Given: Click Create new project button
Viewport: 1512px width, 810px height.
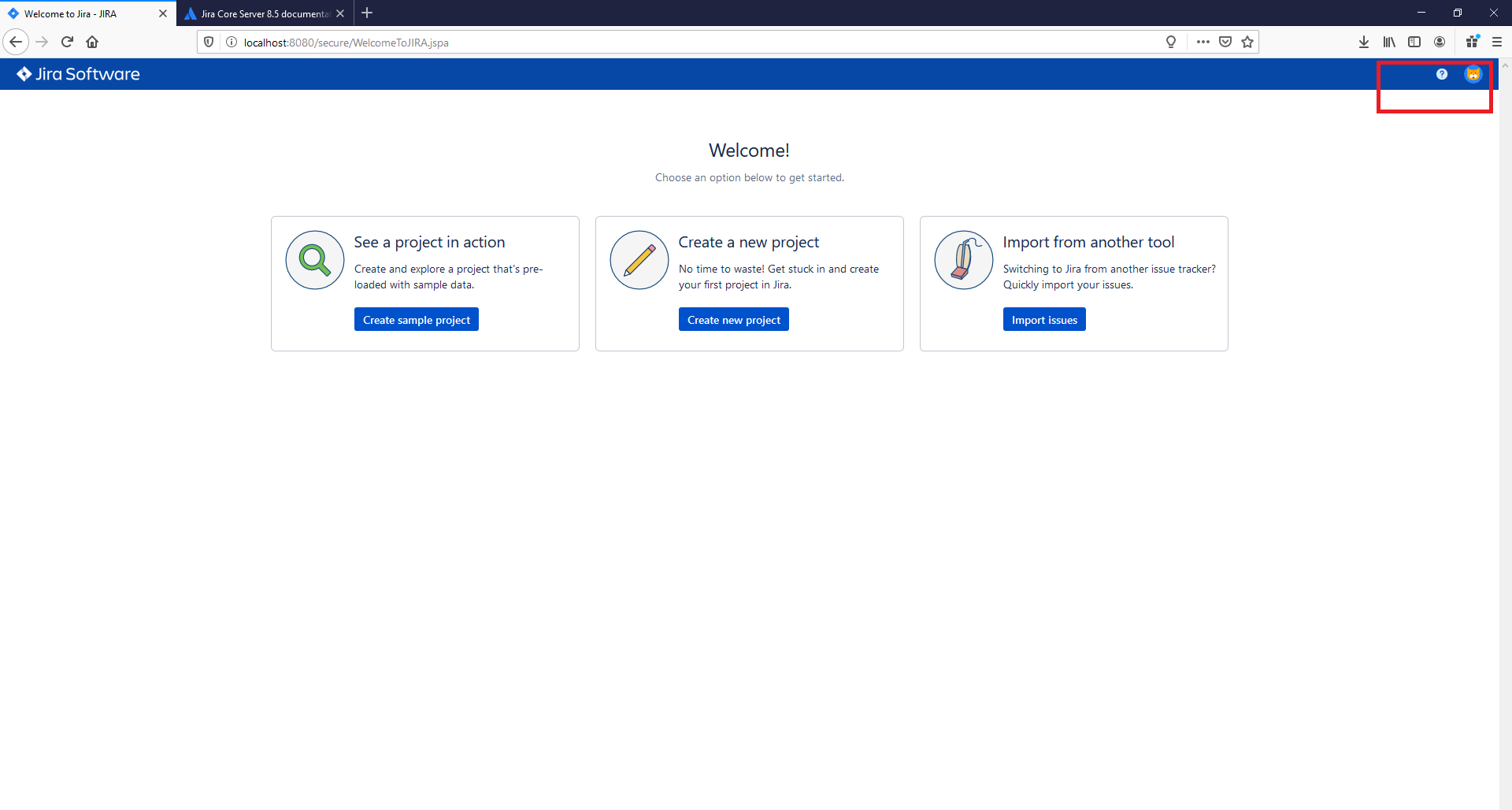Looking at the screenshot, I should (x=734, y=319).
